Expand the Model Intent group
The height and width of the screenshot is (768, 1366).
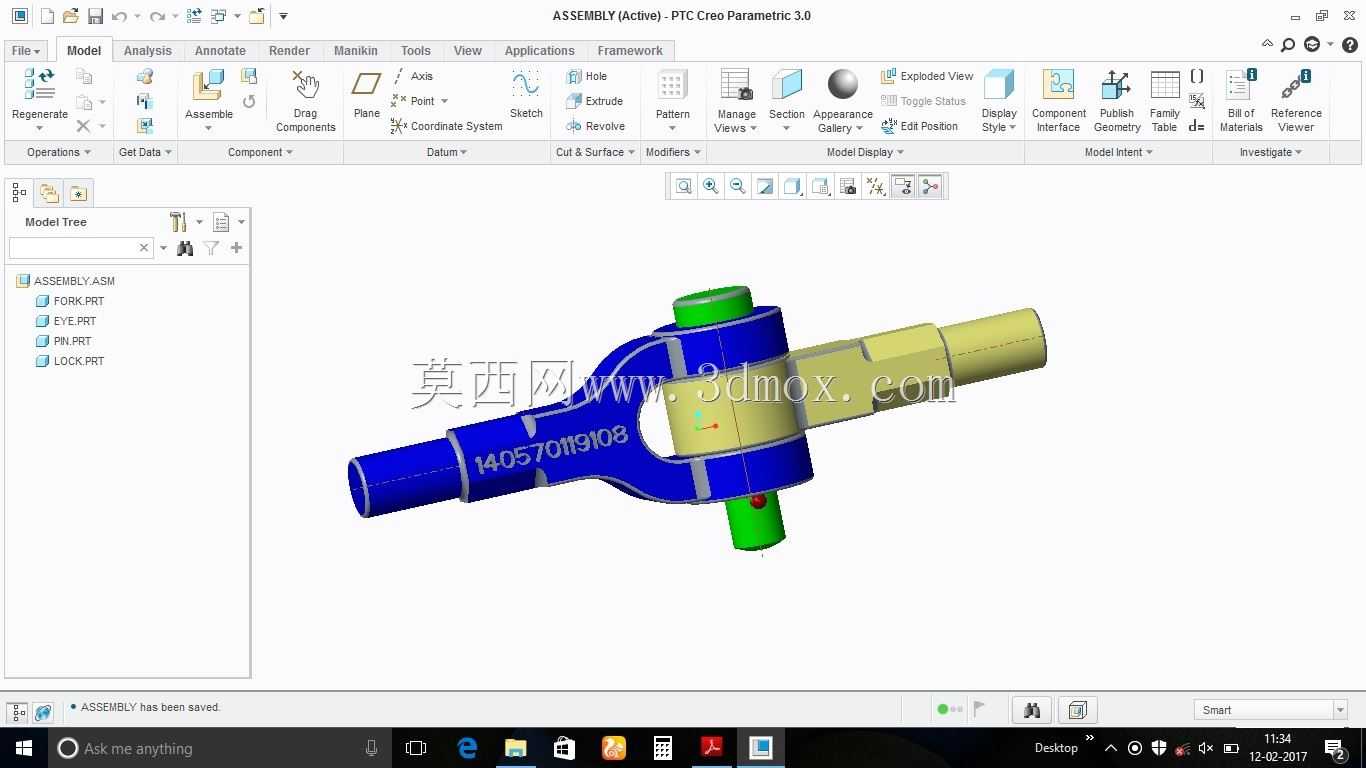click(1119, 152)
